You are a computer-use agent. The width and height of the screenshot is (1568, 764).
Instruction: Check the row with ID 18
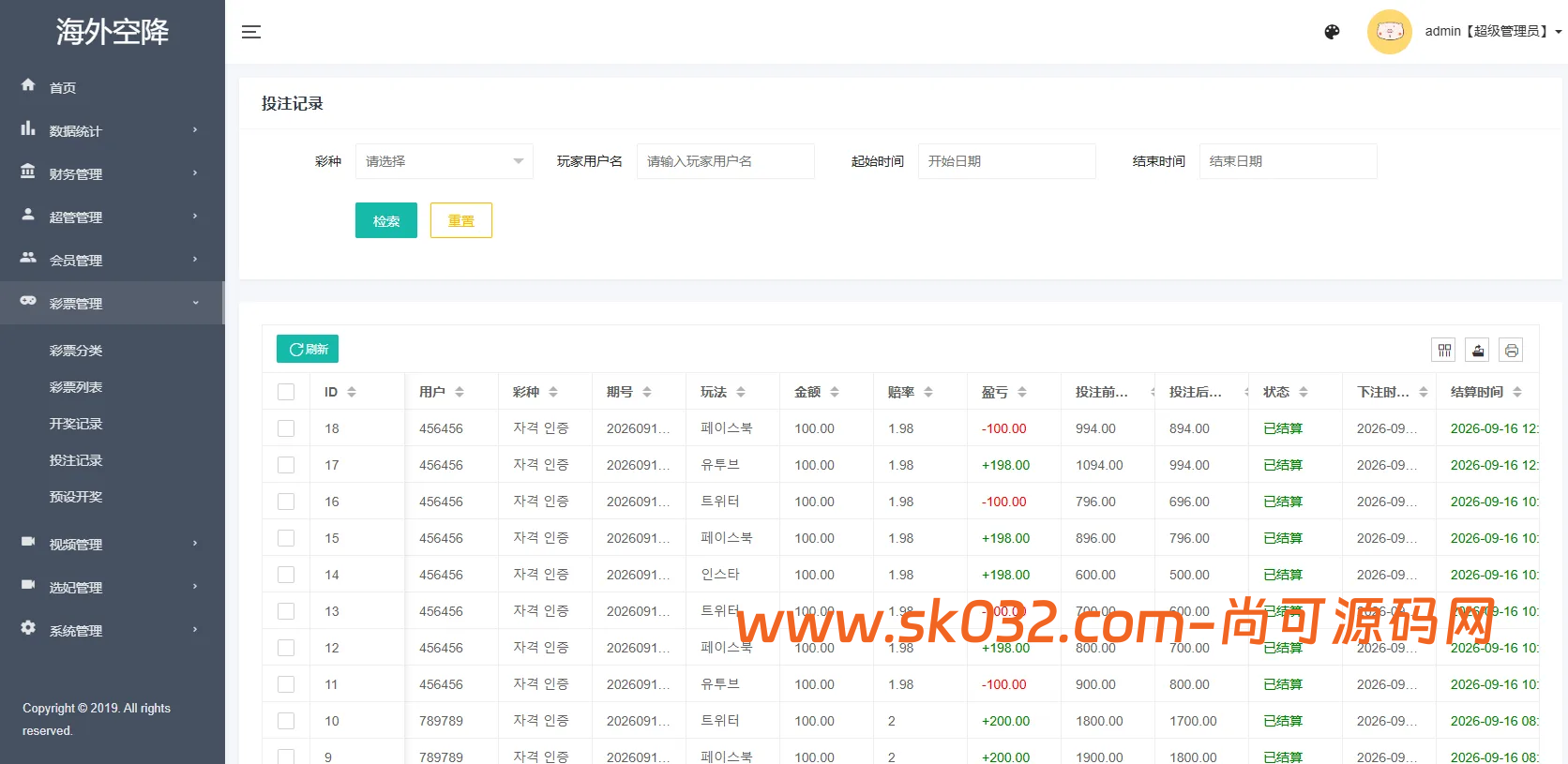point(286,428)
